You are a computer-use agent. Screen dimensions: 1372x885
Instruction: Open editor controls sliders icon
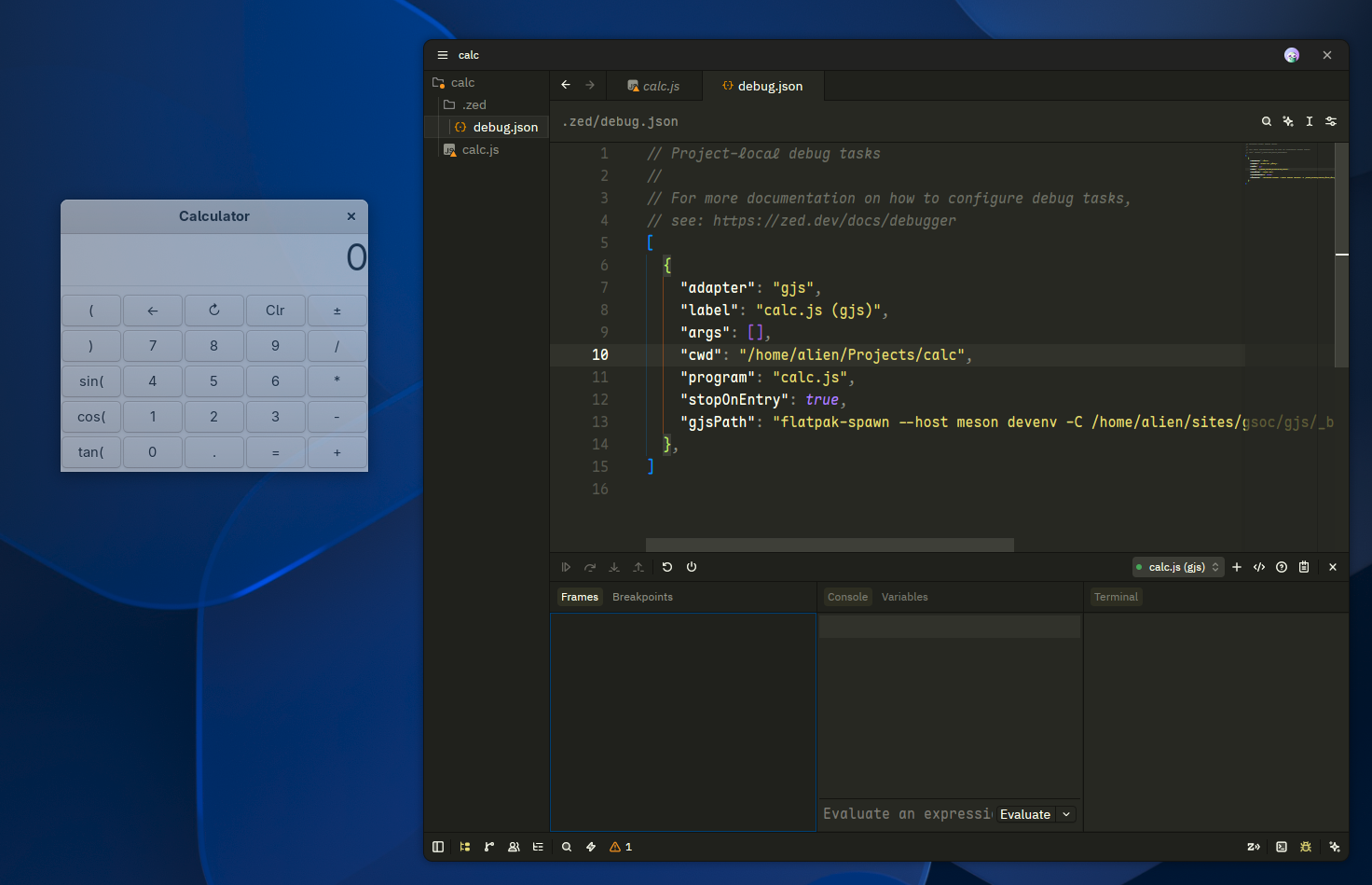pos(1331,121)
